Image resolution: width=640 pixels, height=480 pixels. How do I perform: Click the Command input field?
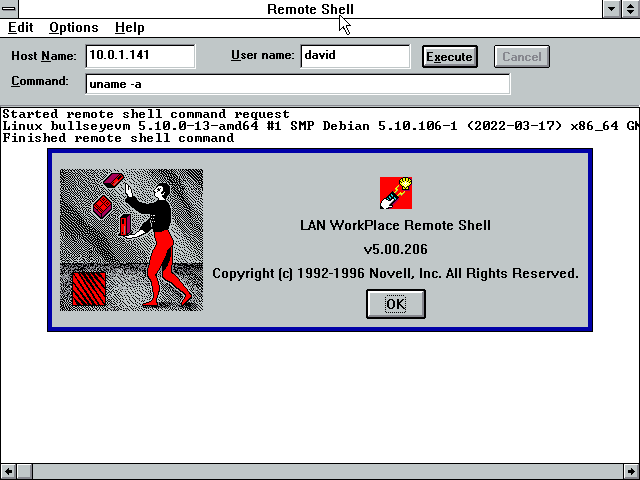coord(298,84)
